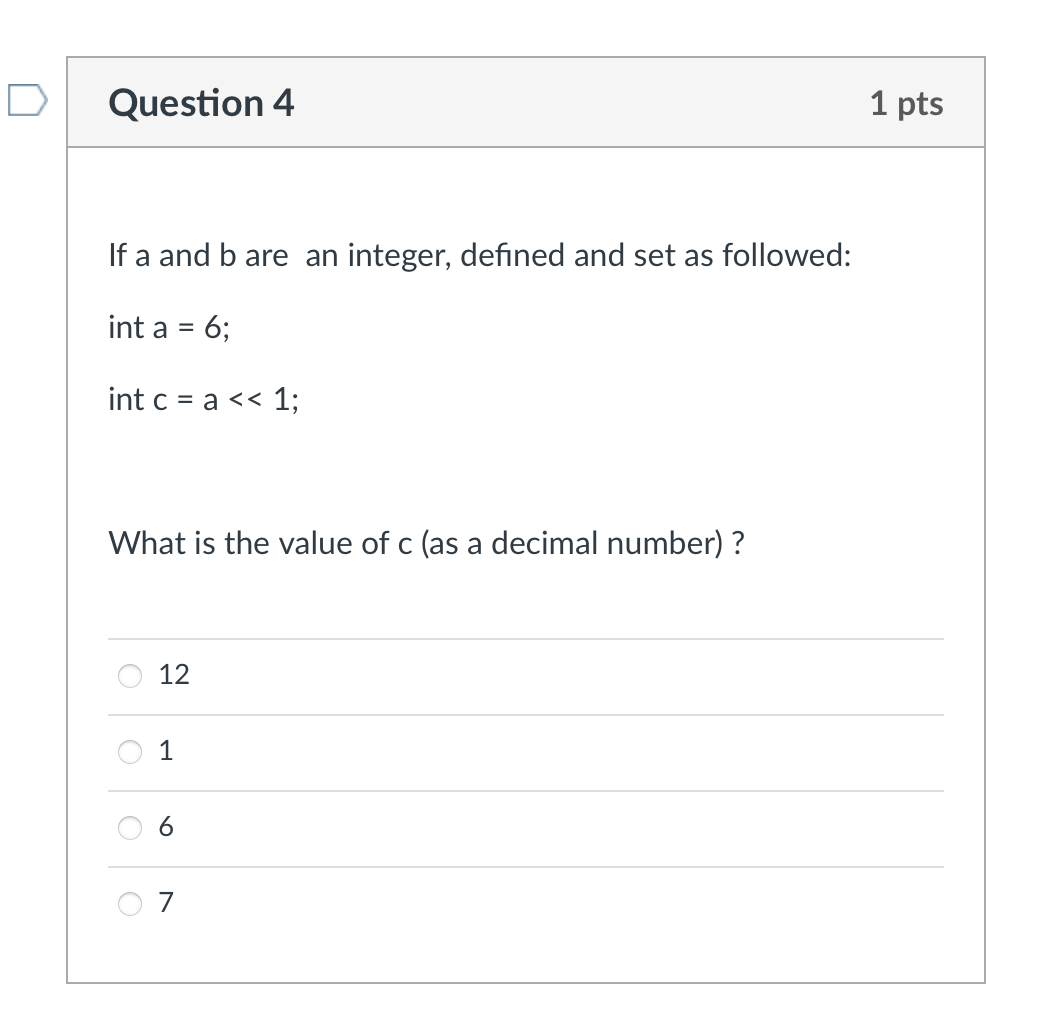This screenshot has width=1044, height=1014.
Task: Select the radio button for answer 6
Action: tap(129, 829)
